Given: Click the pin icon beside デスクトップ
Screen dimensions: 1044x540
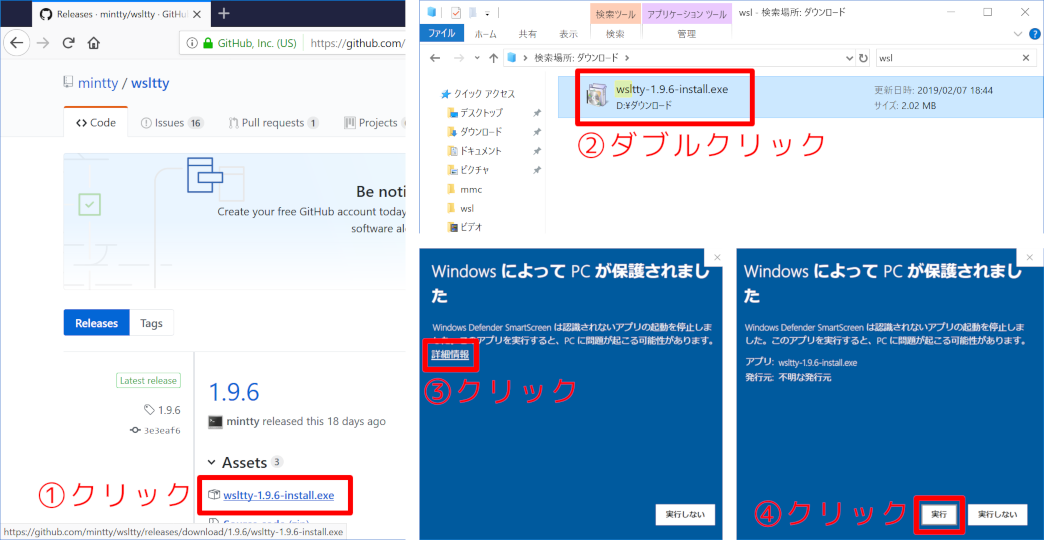Looking at the screenshot, I should click(537, 113).
